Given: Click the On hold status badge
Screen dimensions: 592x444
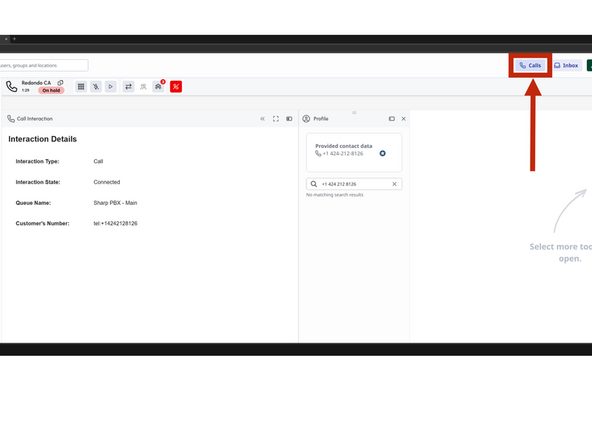Looking at the screenshot, I should [51, 91].
